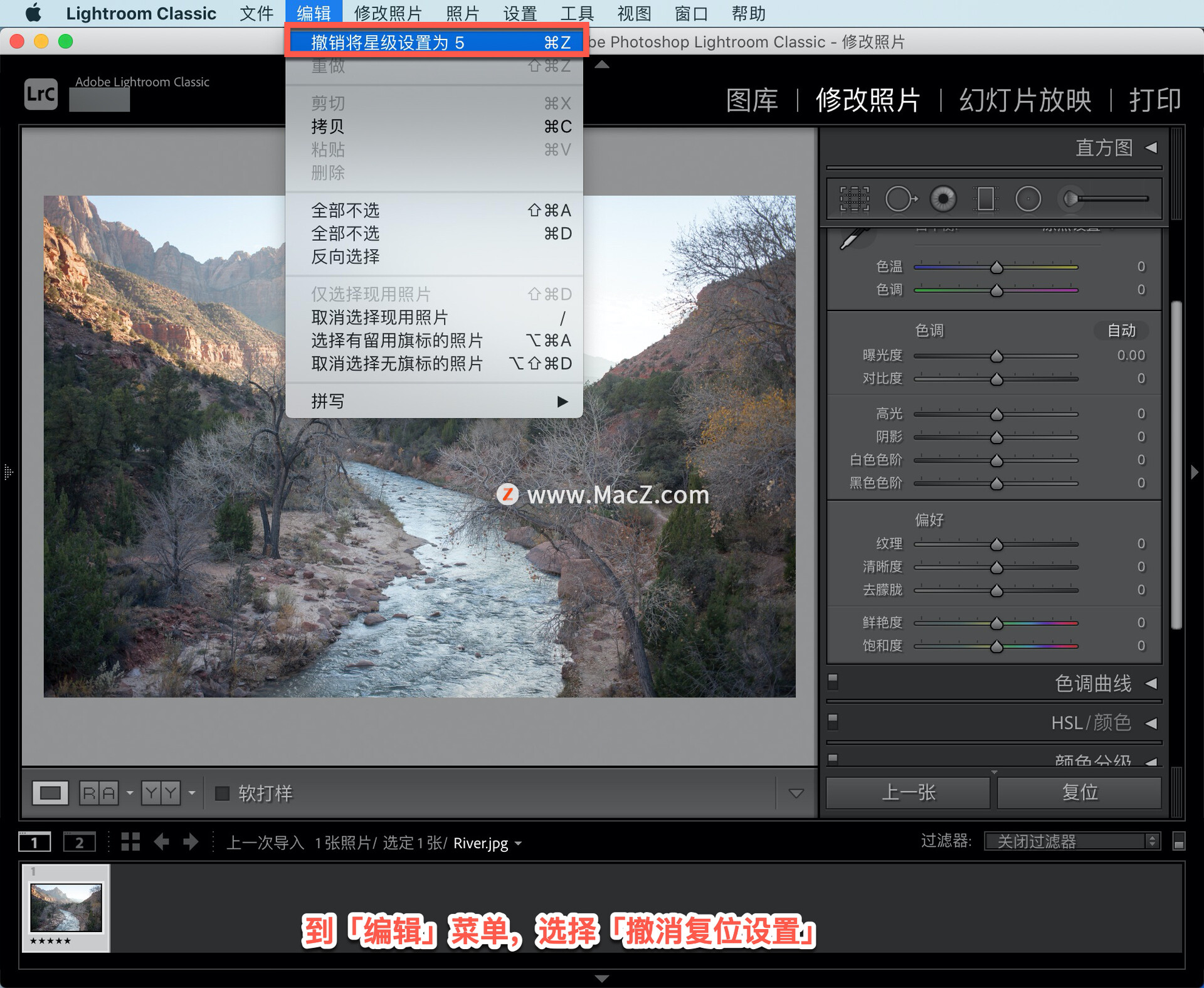Click the Saturation slider handle
1204x988 pixels.
pyautogui.click(x=996, y=646)
